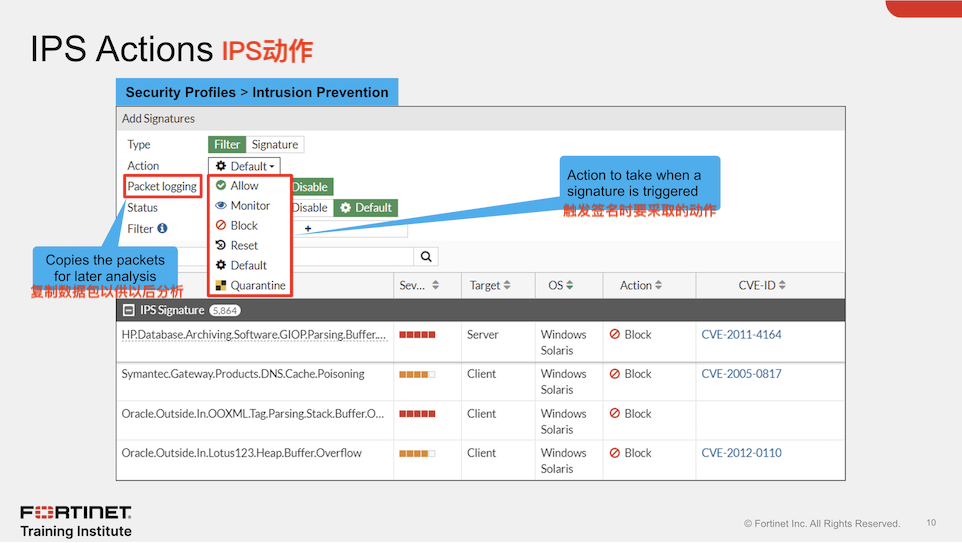Open the CVE-2011-4164 link
The height and width of the screenshot is (543, 962).
point(741,335)
